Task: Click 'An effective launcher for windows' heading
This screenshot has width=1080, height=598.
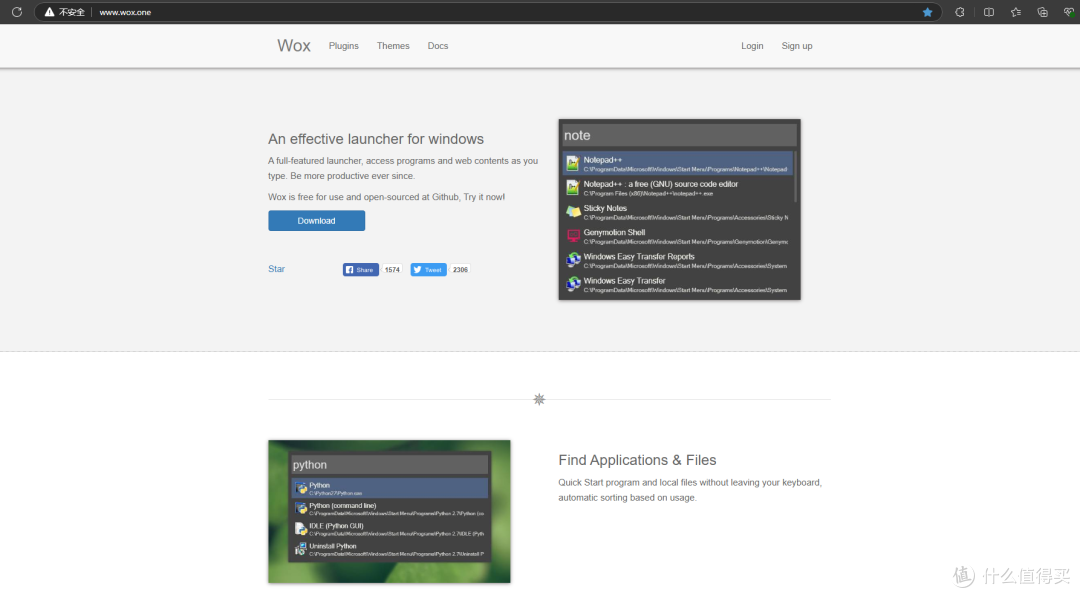Action: tap(375, 139)
